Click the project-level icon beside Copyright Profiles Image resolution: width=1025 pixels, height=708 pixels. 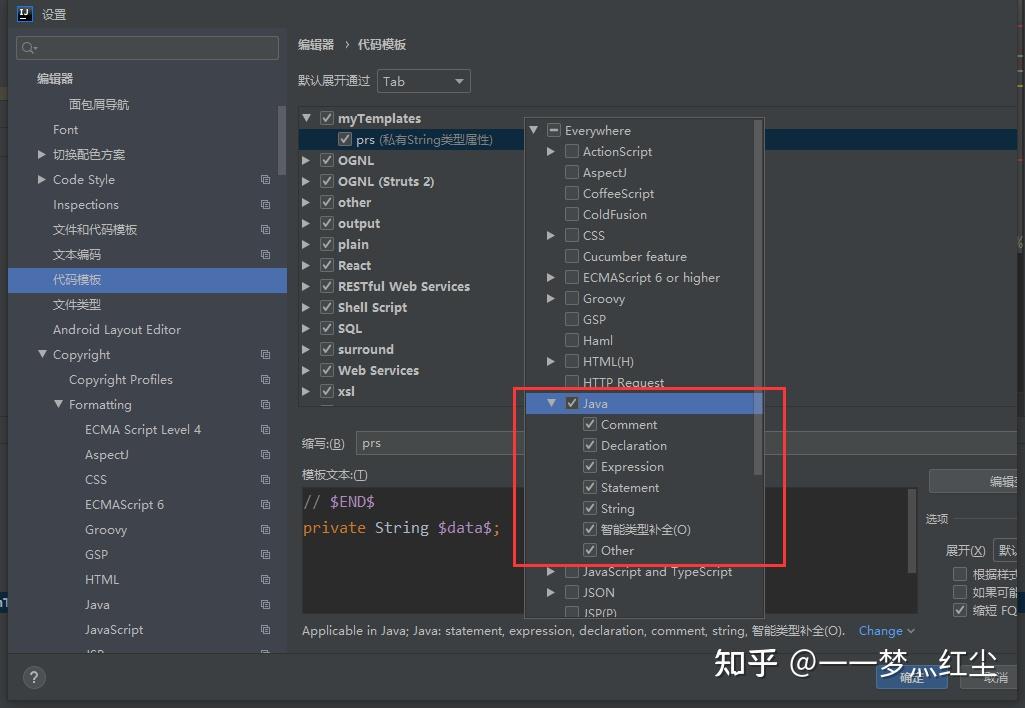pyautogui.click(x=265, y=379)
